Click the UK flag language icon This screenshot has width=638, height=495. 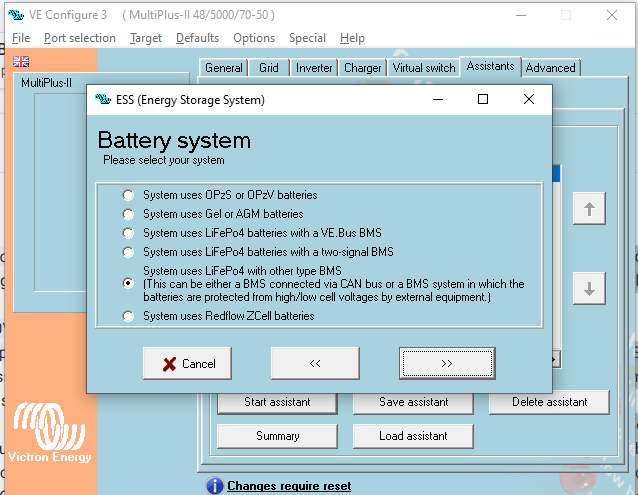point(21,62)
